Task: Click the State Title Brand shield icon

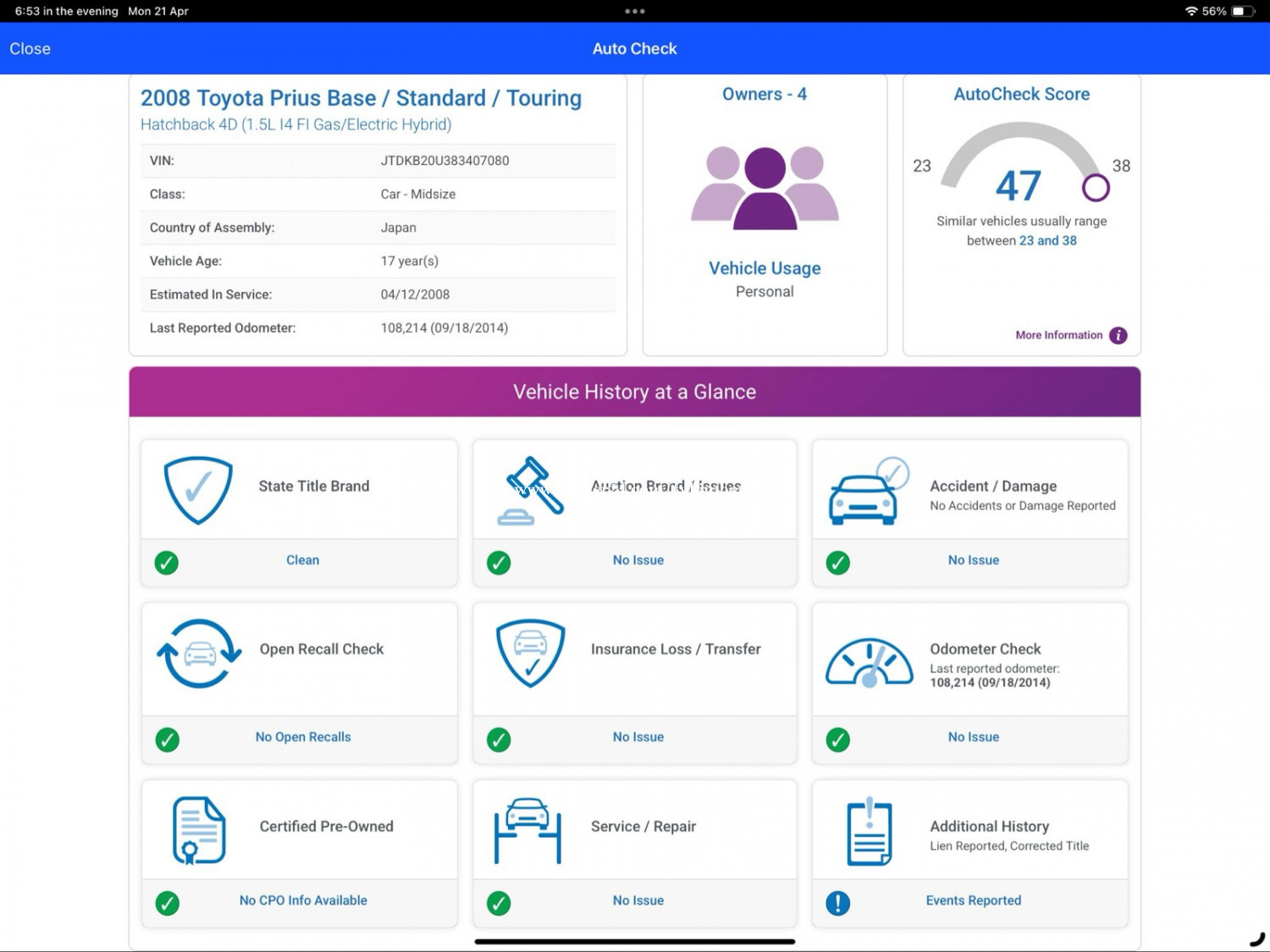Action: point(198,490)
